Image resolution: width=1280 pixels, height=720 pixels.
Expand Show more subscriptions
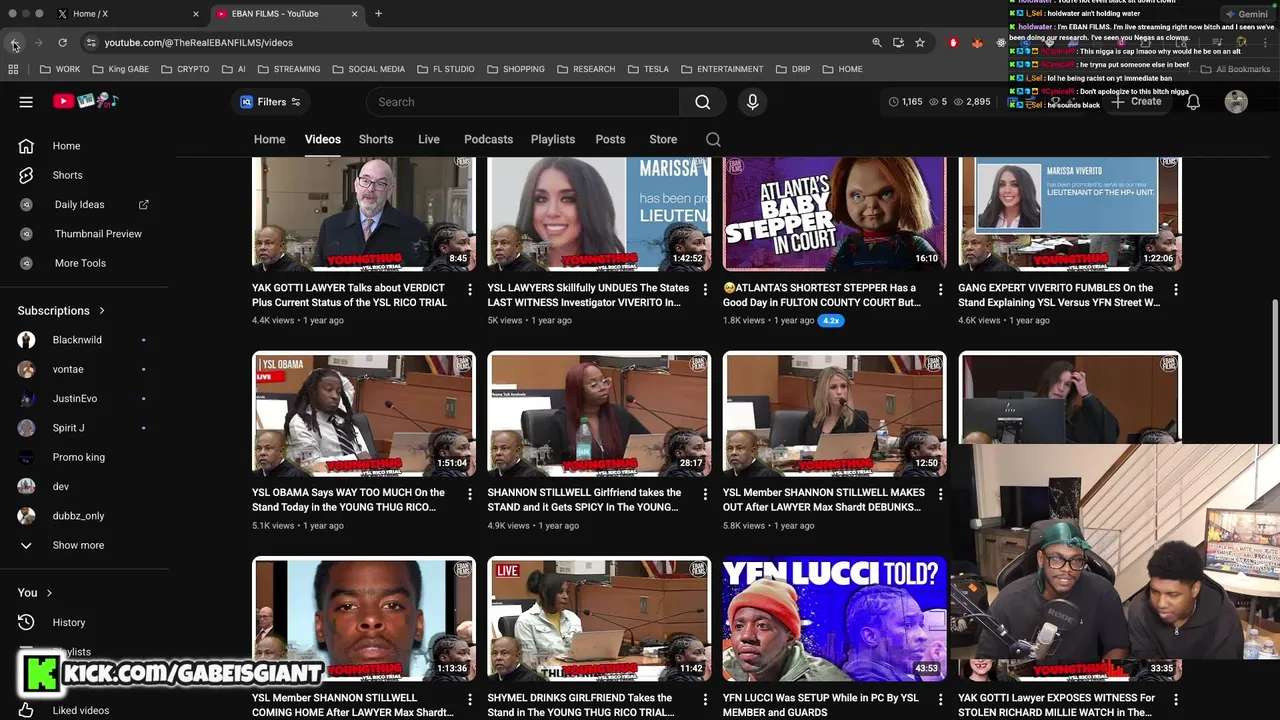84,545
